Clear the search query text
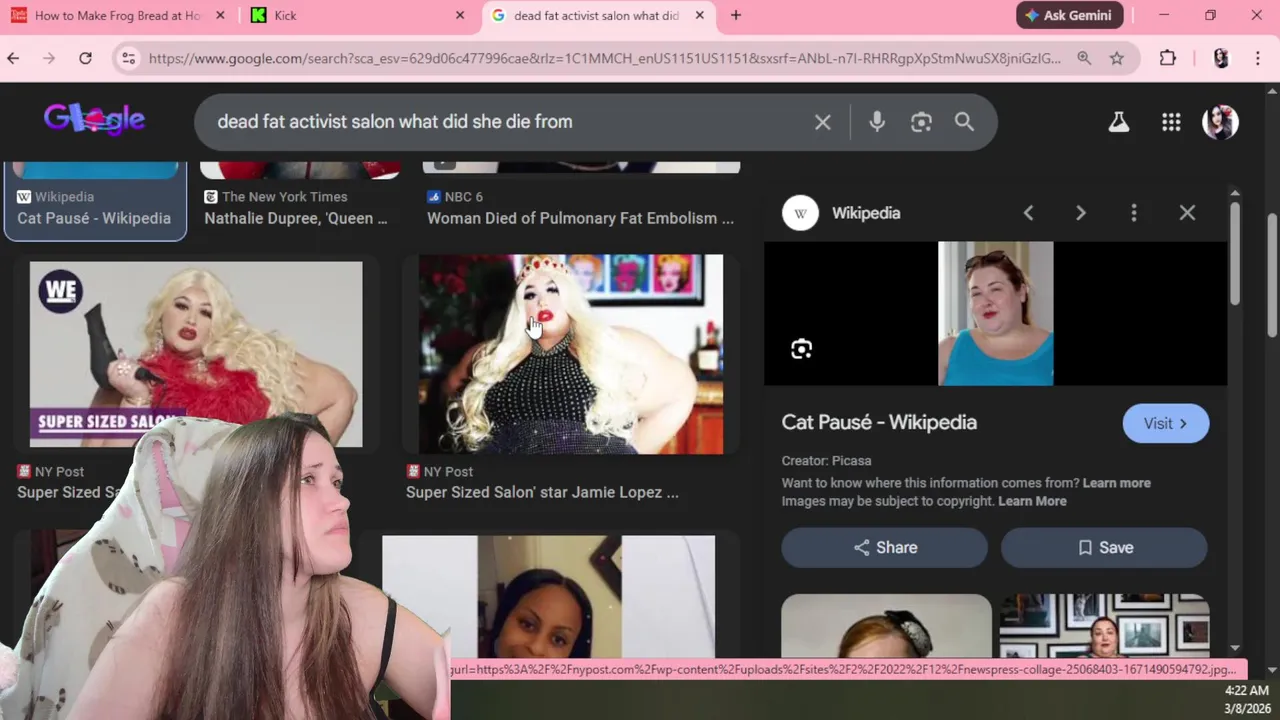 tap(823, 122)
